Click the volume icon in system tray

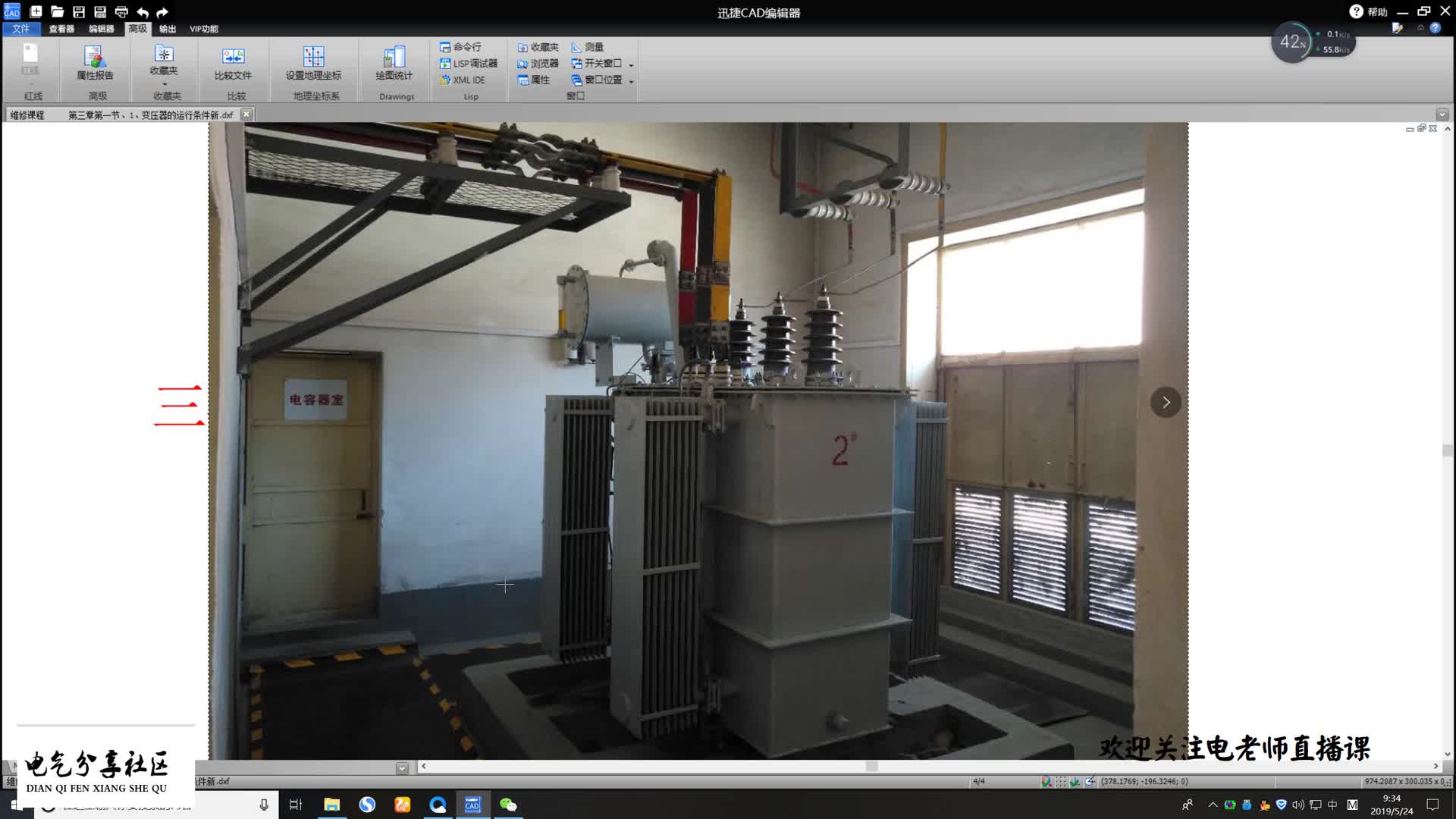pos(1298,805)
